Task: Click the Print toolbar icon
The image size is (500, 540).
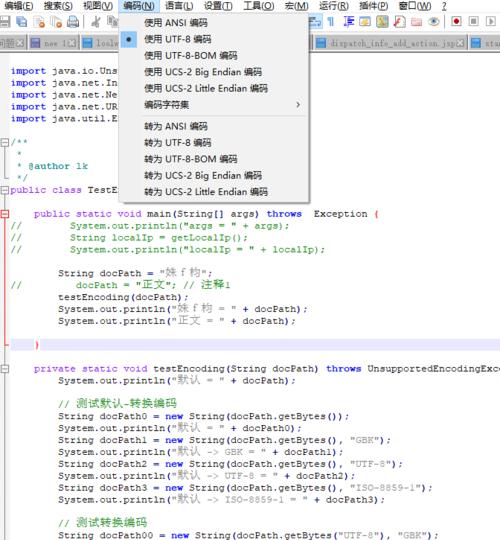Action: (73, 22)
